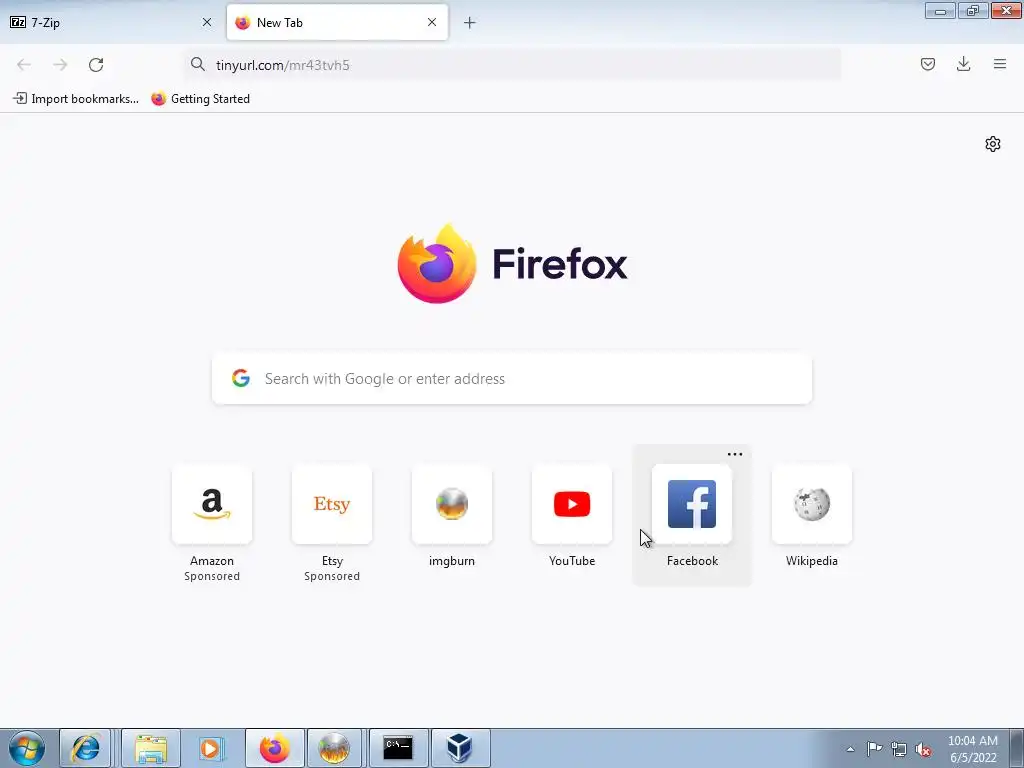Open Windows Explorer from taskbar
1024x768 pixels.
point(151,748)
